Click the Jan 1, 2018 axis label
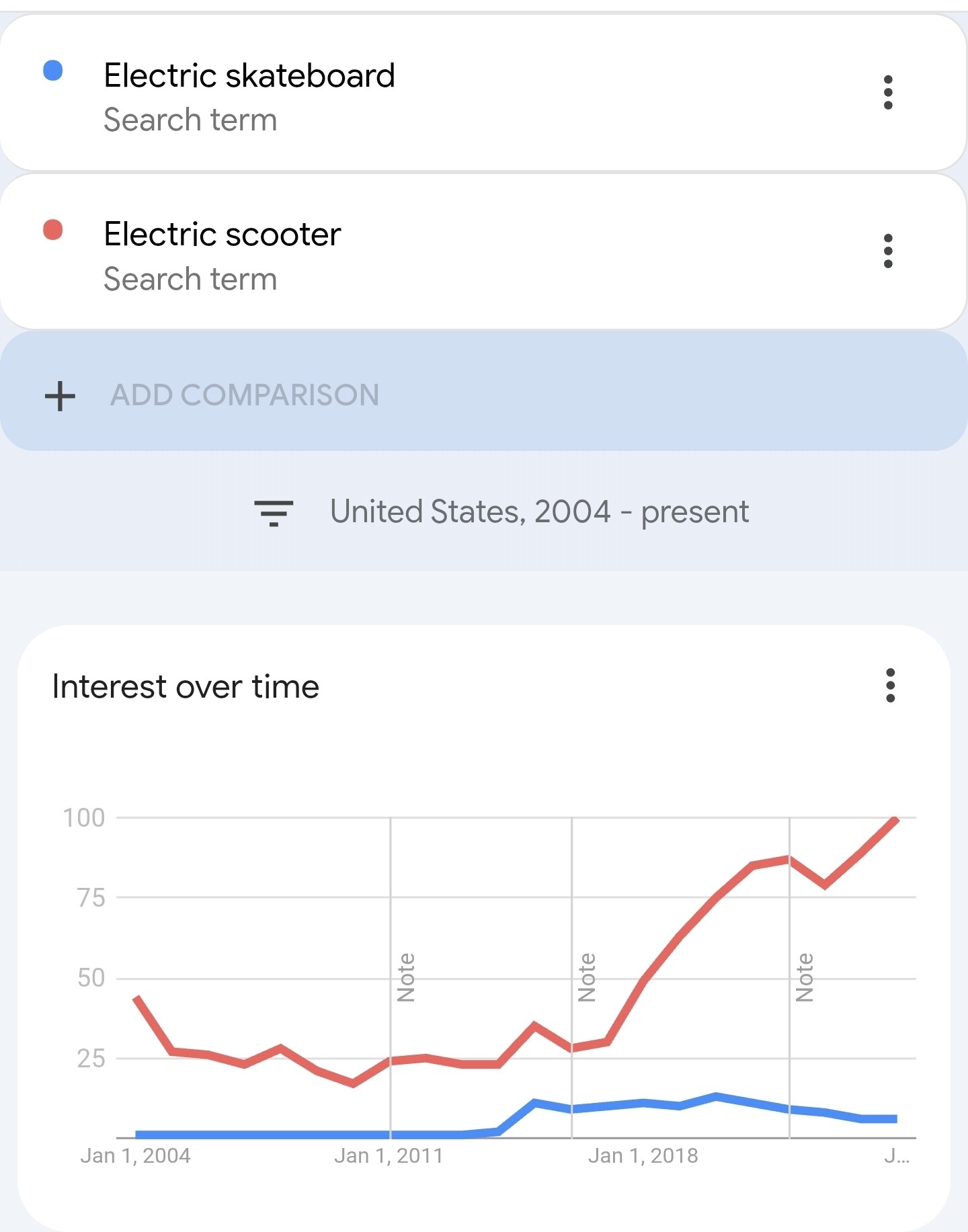 coord(643,1156)
